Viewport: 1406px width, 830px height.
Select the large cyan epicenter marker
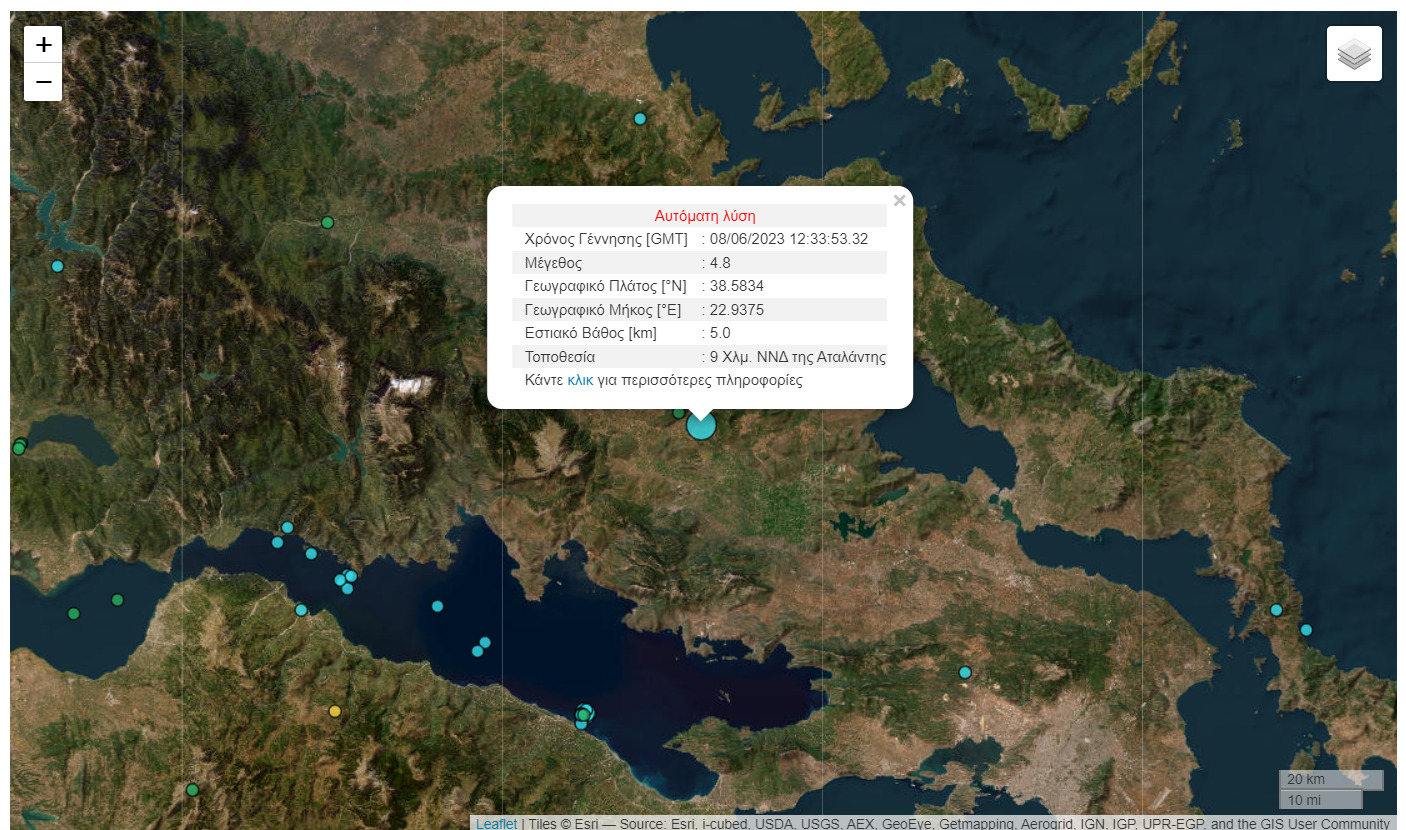click(701, 425)
